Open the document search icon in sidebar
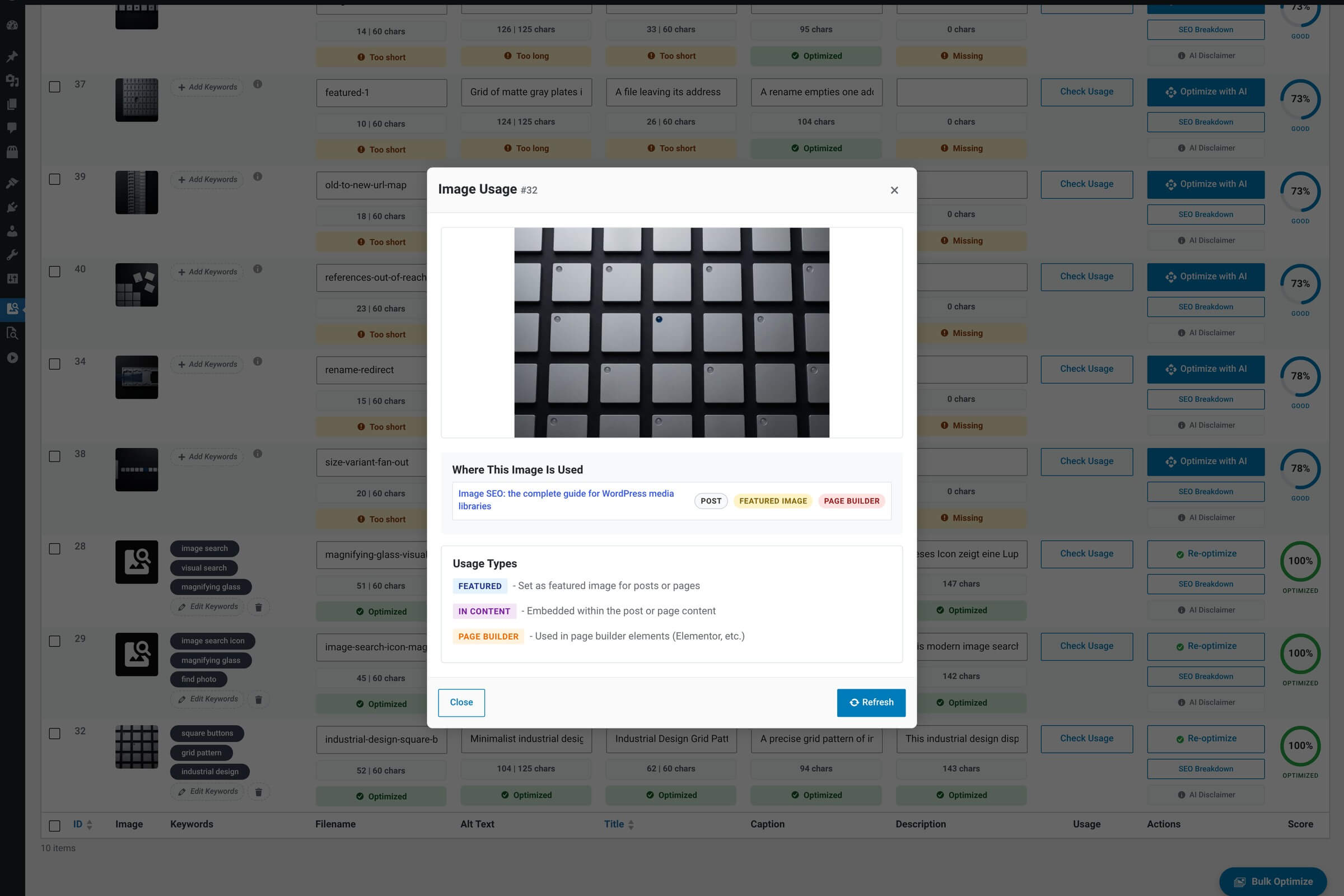This screenshot has height=896, width=1344. [x=12, y=333]
